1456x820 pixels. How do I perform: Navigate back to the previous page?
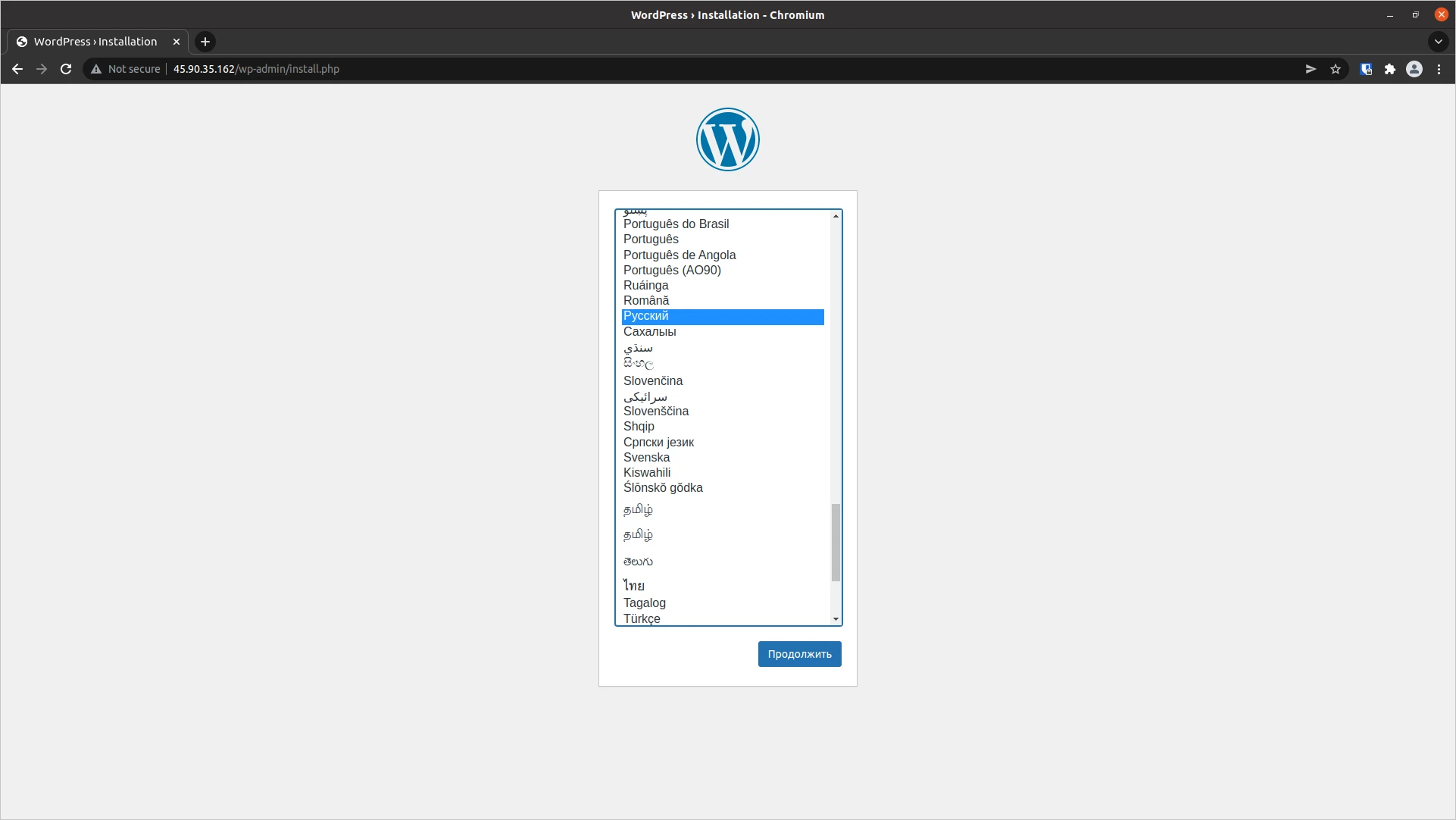pyautogui.click(x=17, y=69)
